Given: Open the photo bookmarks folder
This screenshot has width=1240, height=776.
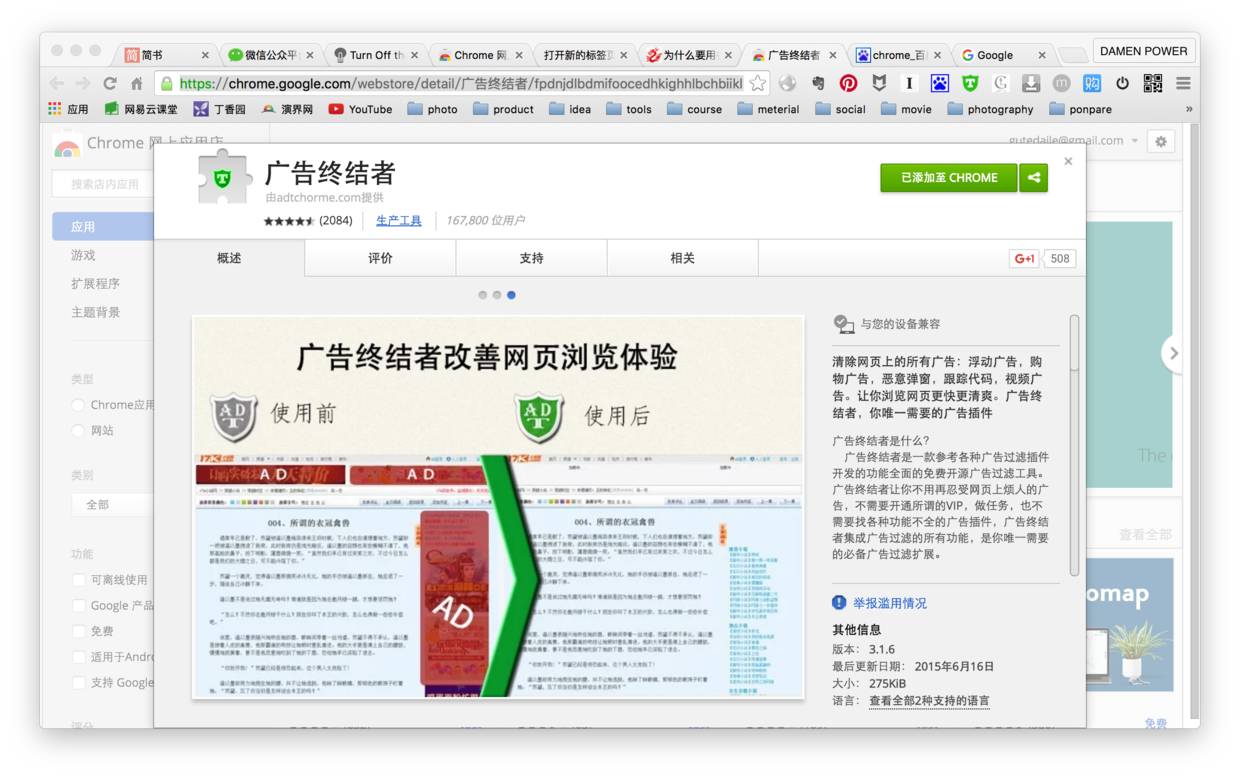Looking at the screenshot, I should 430,109.
